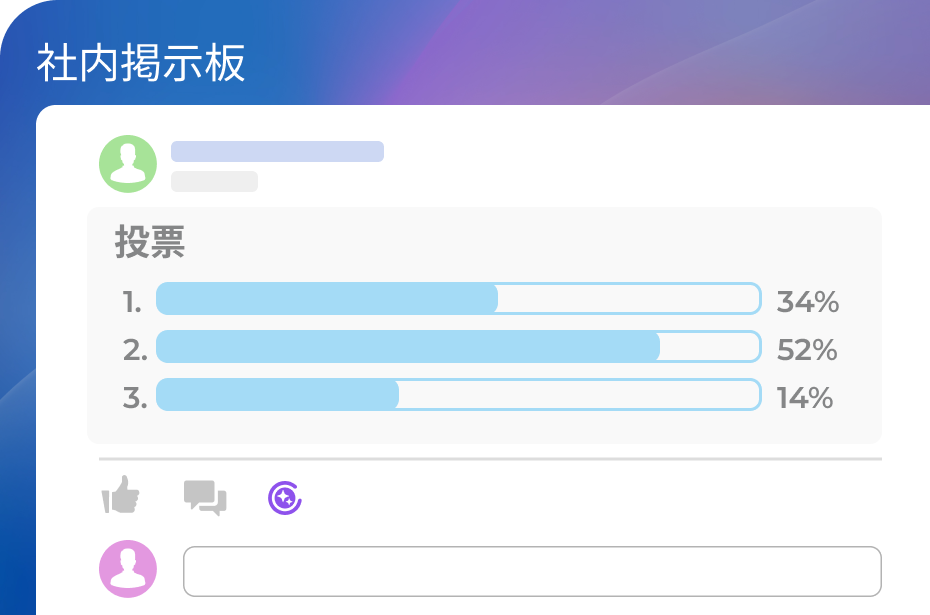Viewport: 930px width, 615px height.
Task: Choose poll option 3 bar
Action: click(458, 395)
